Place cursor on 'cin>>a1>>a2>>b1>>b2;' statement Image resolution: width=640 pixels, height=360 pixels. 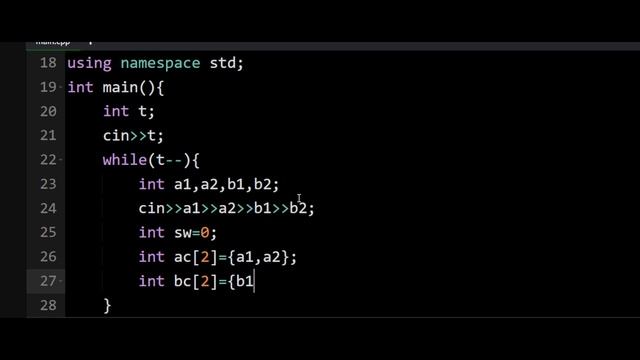coord(227,209)
